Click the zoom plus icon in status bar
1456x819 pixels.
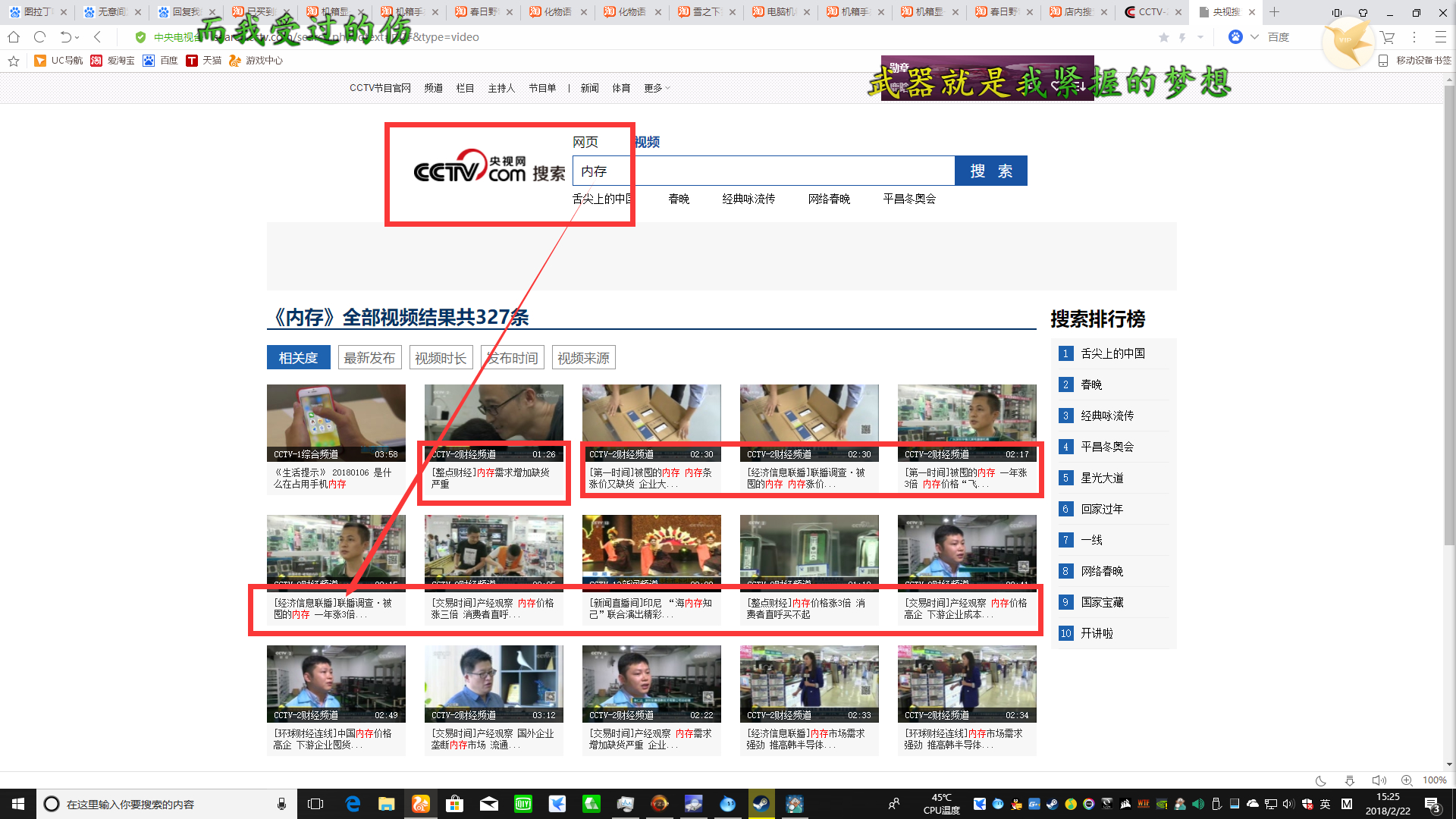(1407, 780)
